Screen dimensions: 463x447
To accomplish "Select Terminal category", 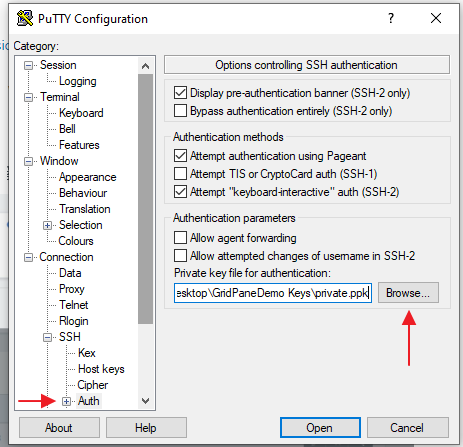I will [60, 97].
